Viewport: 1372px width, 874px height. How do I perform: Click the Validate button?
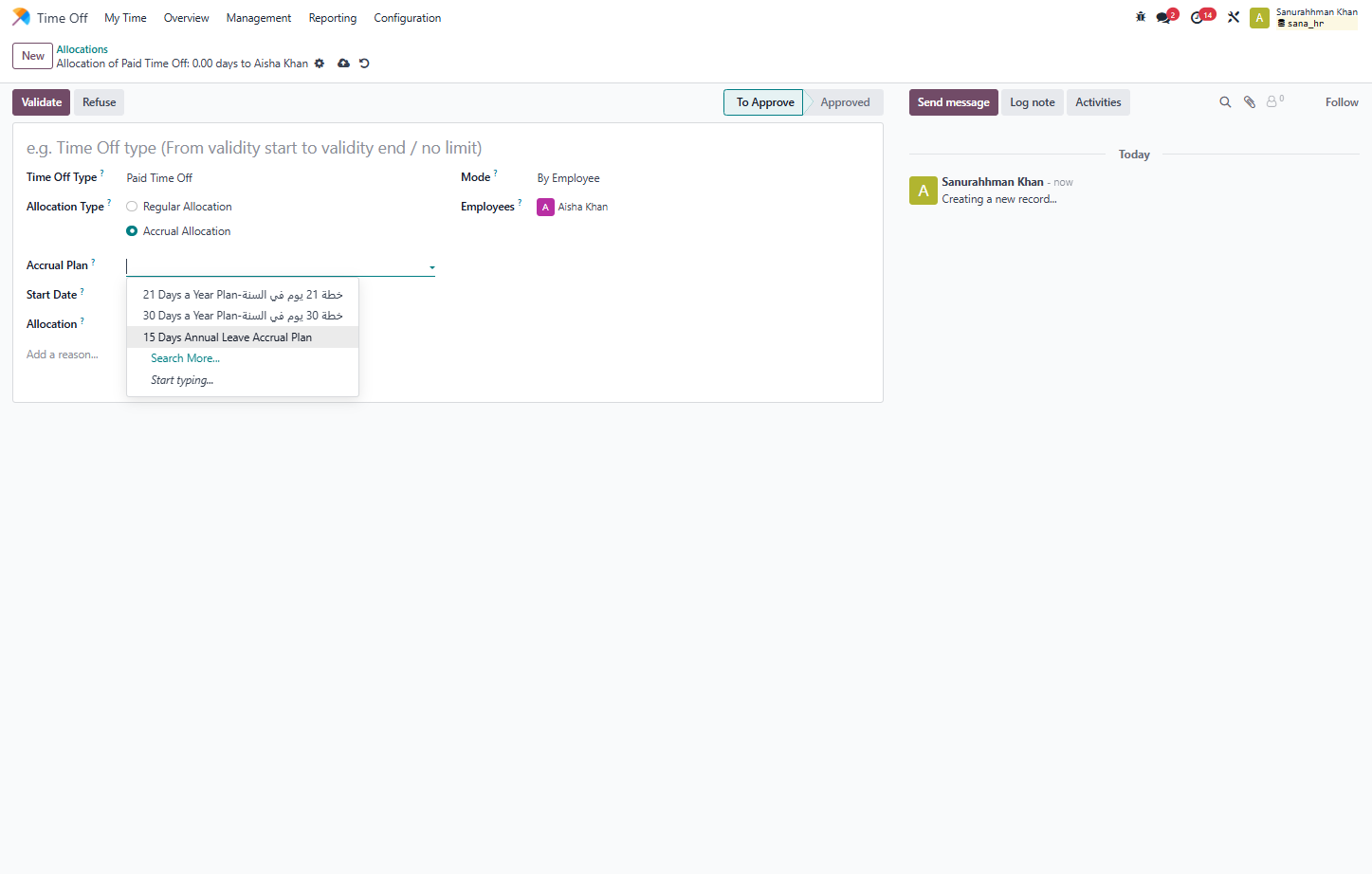[x=42, y=102]
